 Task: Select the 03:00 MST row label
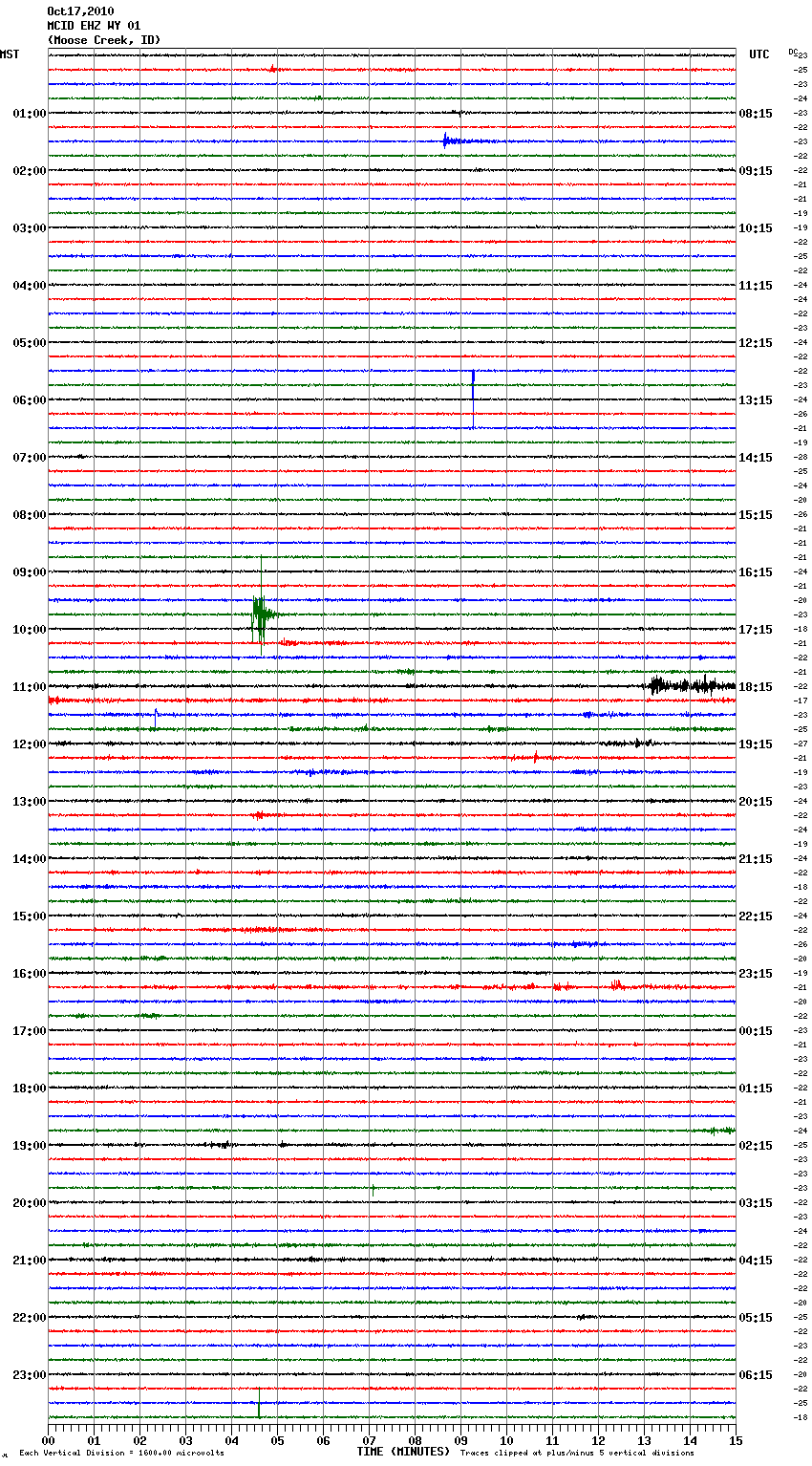pos(29,227)
